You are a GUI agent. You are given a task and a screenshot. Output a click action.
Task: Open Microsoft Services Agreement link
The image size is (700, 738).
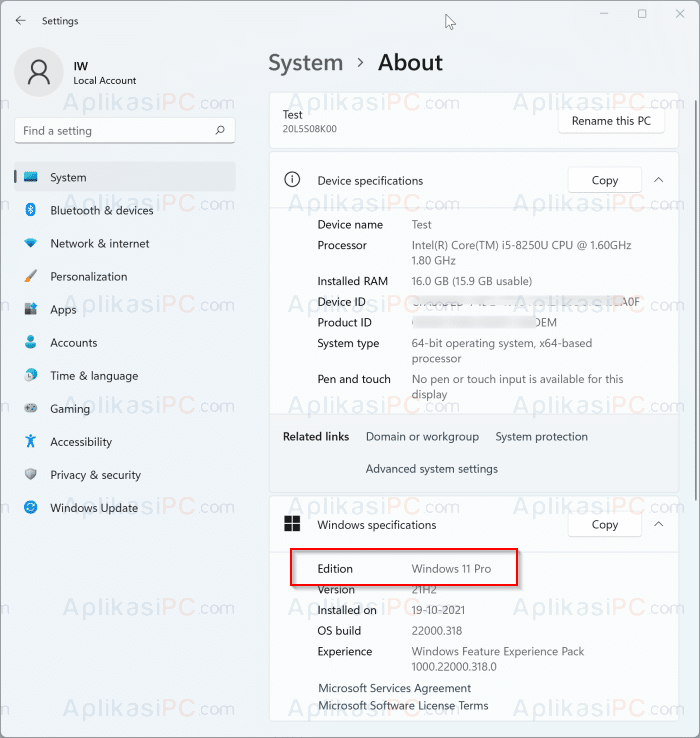(394, 688)
